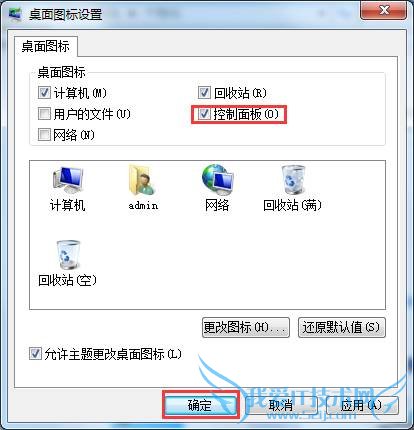
Task: Uncheck the 计算机(M) checkbox
Action: (44, 93)
